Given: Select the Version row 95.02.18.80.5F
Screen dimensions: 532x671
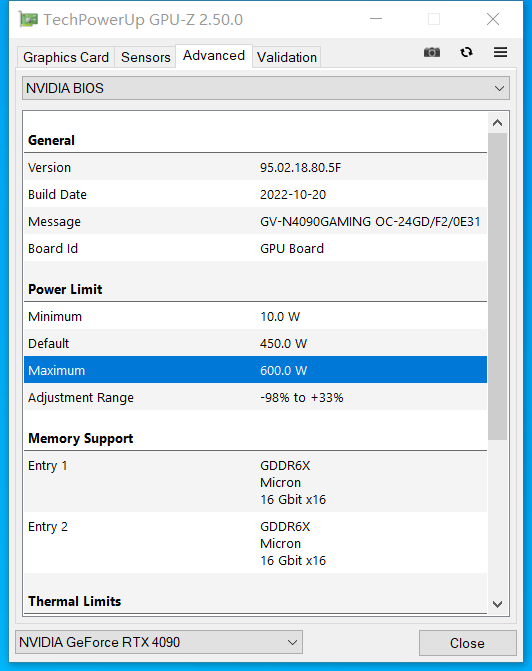Looking at the screenshot, I should click(256, 167).
